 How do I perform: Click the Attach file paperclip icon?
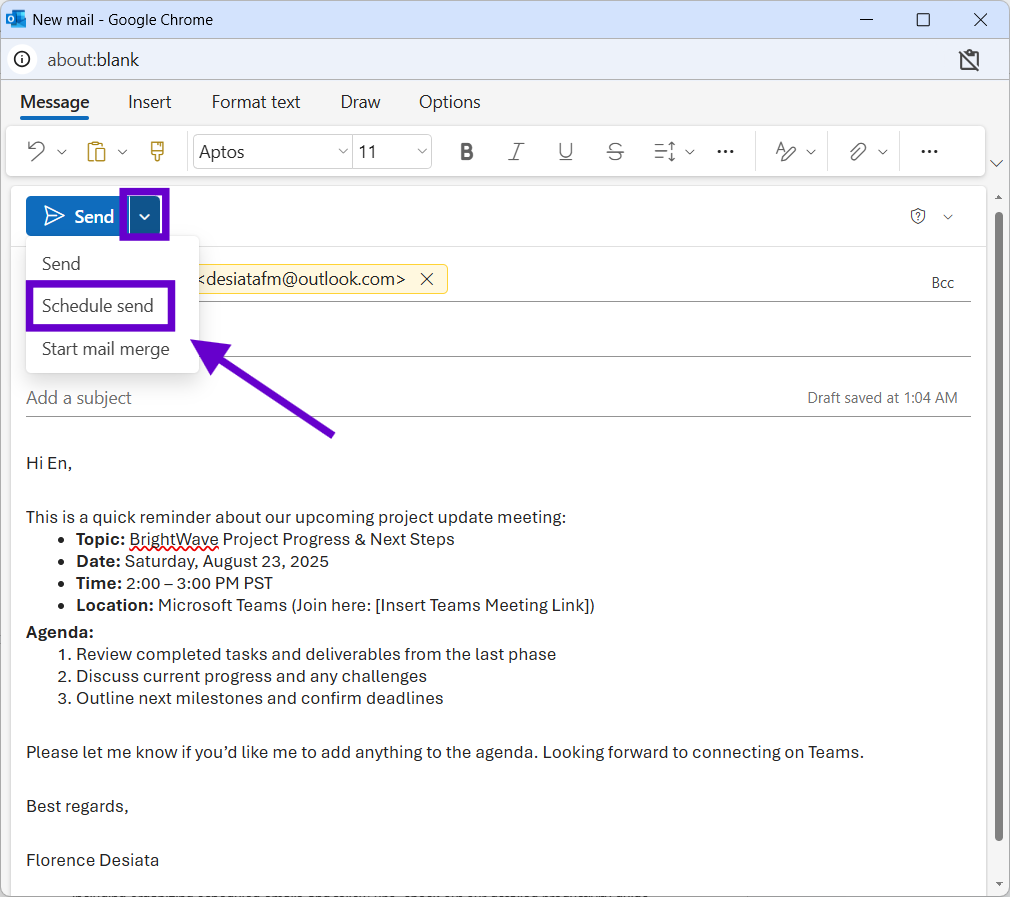coord(857,151)
